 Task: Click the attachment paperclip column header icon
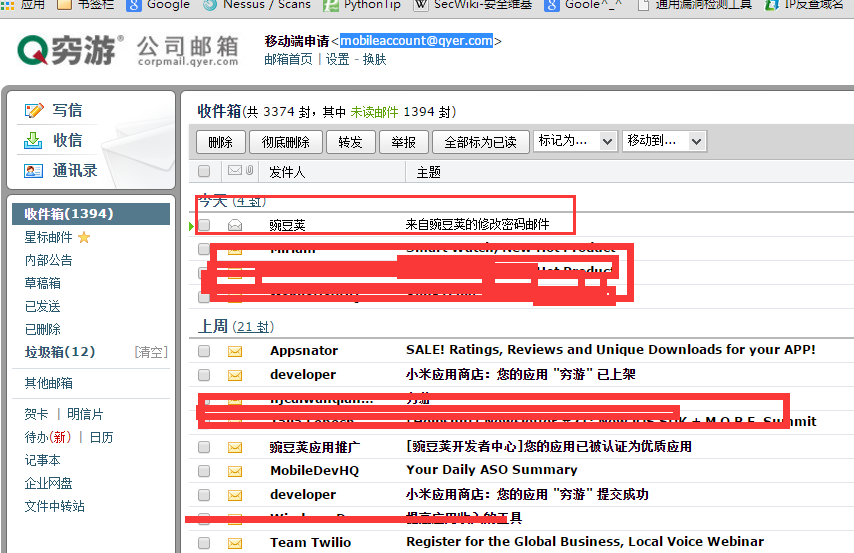pyautogui.click(x=249, y=171)
